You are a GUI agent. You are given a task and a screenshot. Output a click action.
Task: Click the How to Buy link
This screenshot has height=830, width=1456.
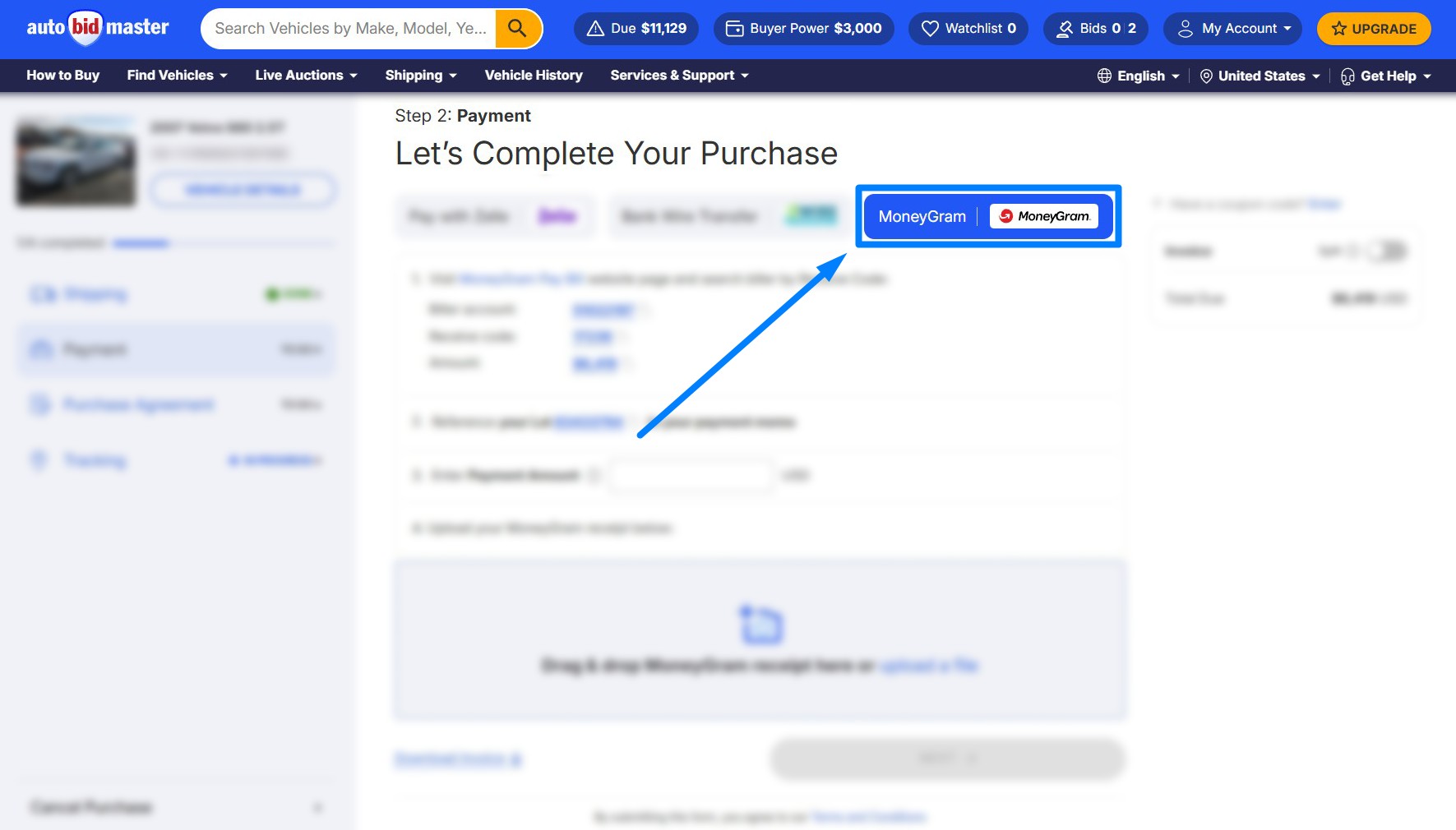62,76
